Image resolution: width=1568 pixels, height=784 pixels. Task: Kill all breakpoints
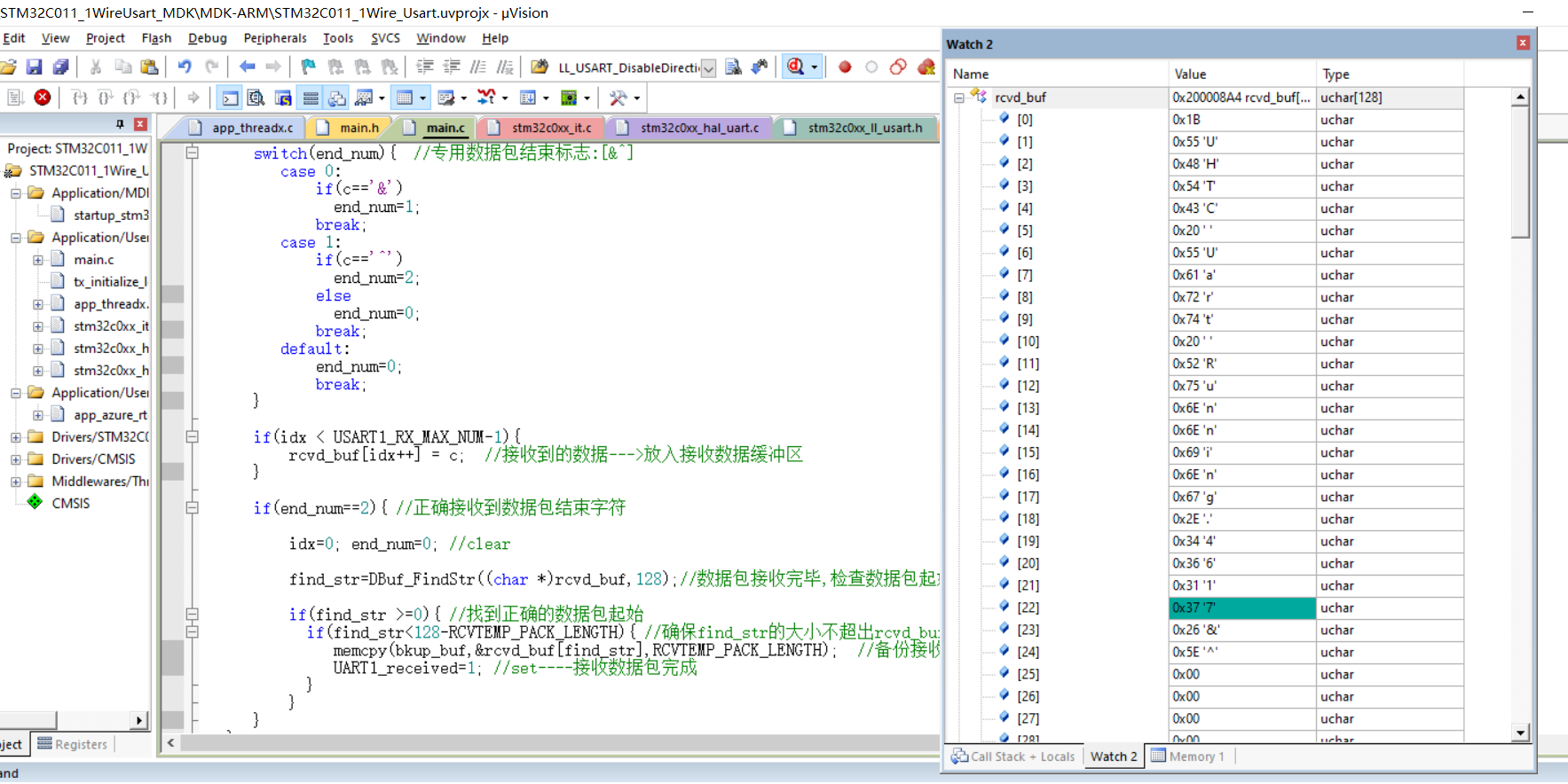coord(926,67)
